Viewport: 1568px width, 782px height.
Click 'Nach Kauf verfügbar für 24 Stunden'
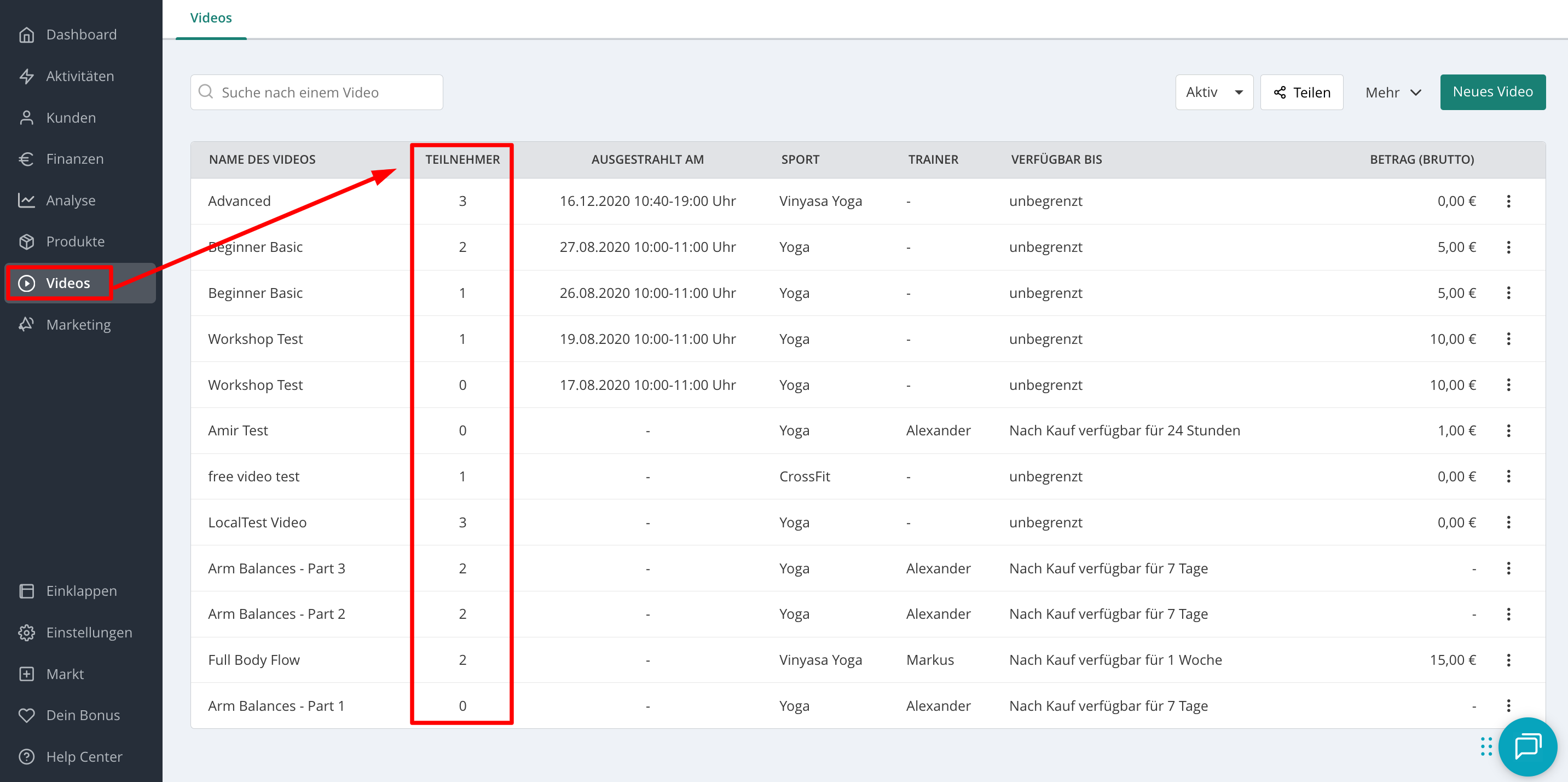tap(1124, 430)
